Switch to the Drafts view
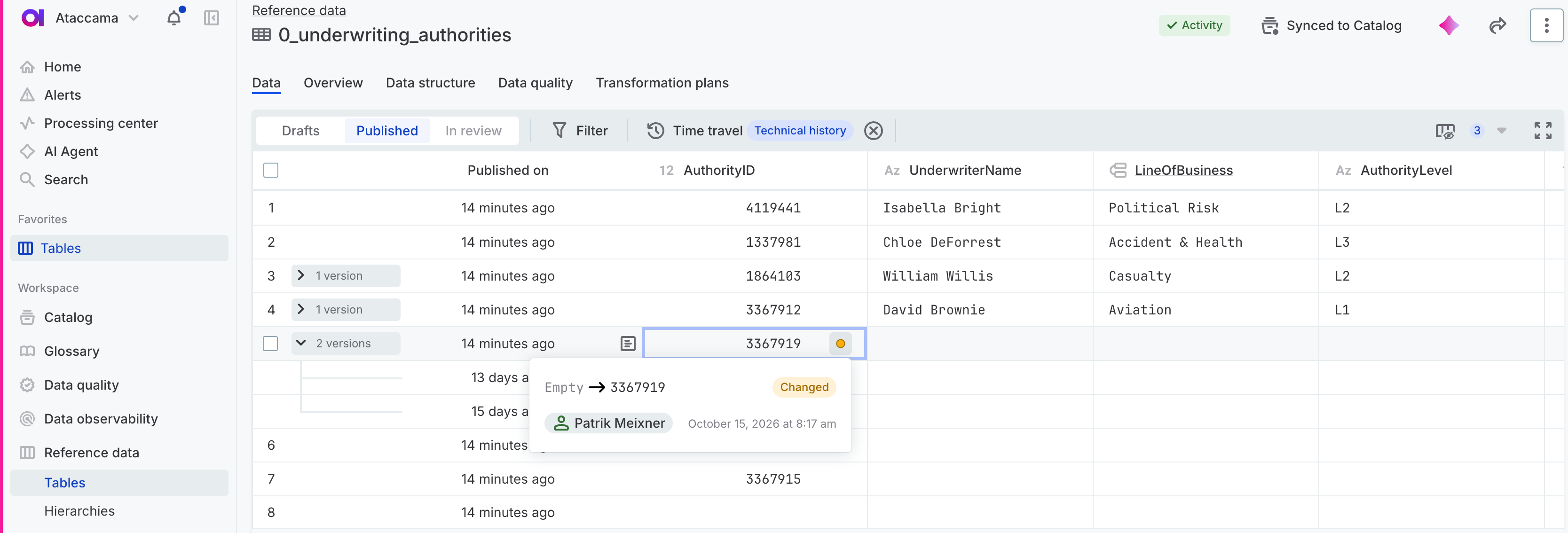Screen dimensions: 1568x533 pos(301,130)
